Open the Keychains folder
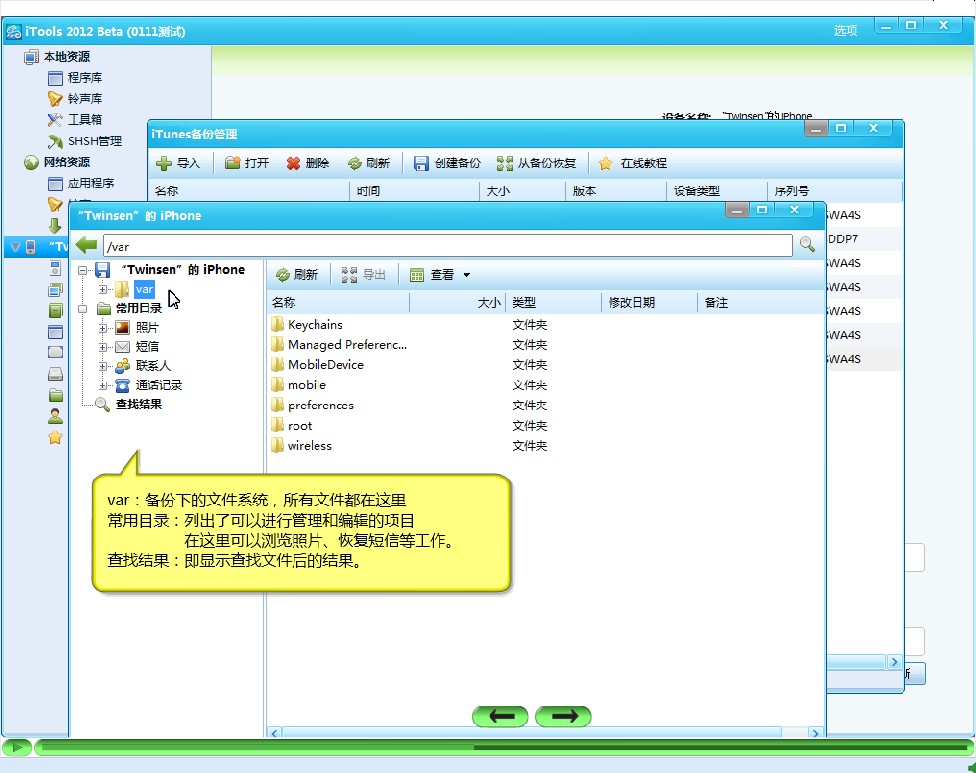Viewport: 976px width, 773px height. pyautogui.click(x=314, y=325)
